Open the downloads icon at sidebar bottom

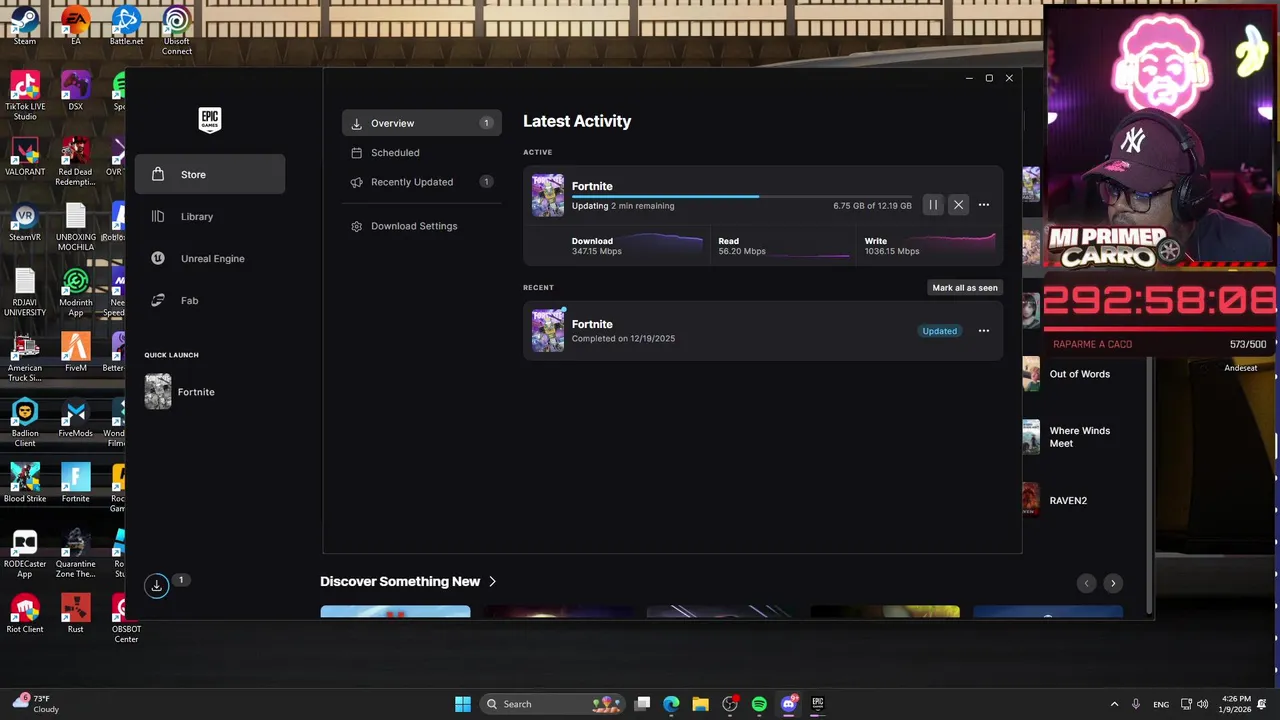[157, 586]
